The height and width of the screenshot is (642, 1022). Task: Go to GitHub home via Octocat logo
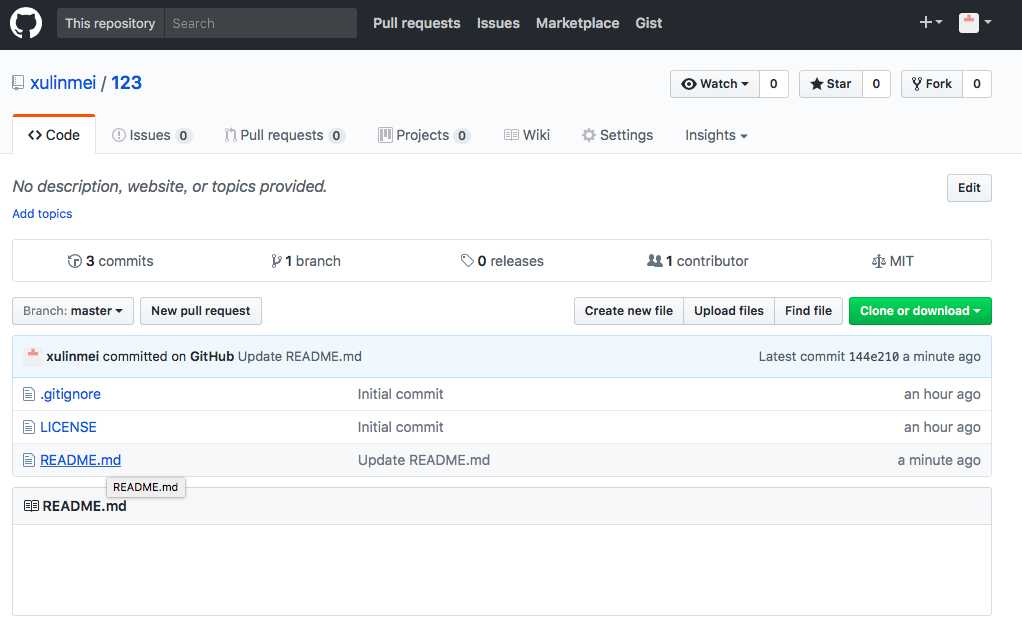point(26,23)
